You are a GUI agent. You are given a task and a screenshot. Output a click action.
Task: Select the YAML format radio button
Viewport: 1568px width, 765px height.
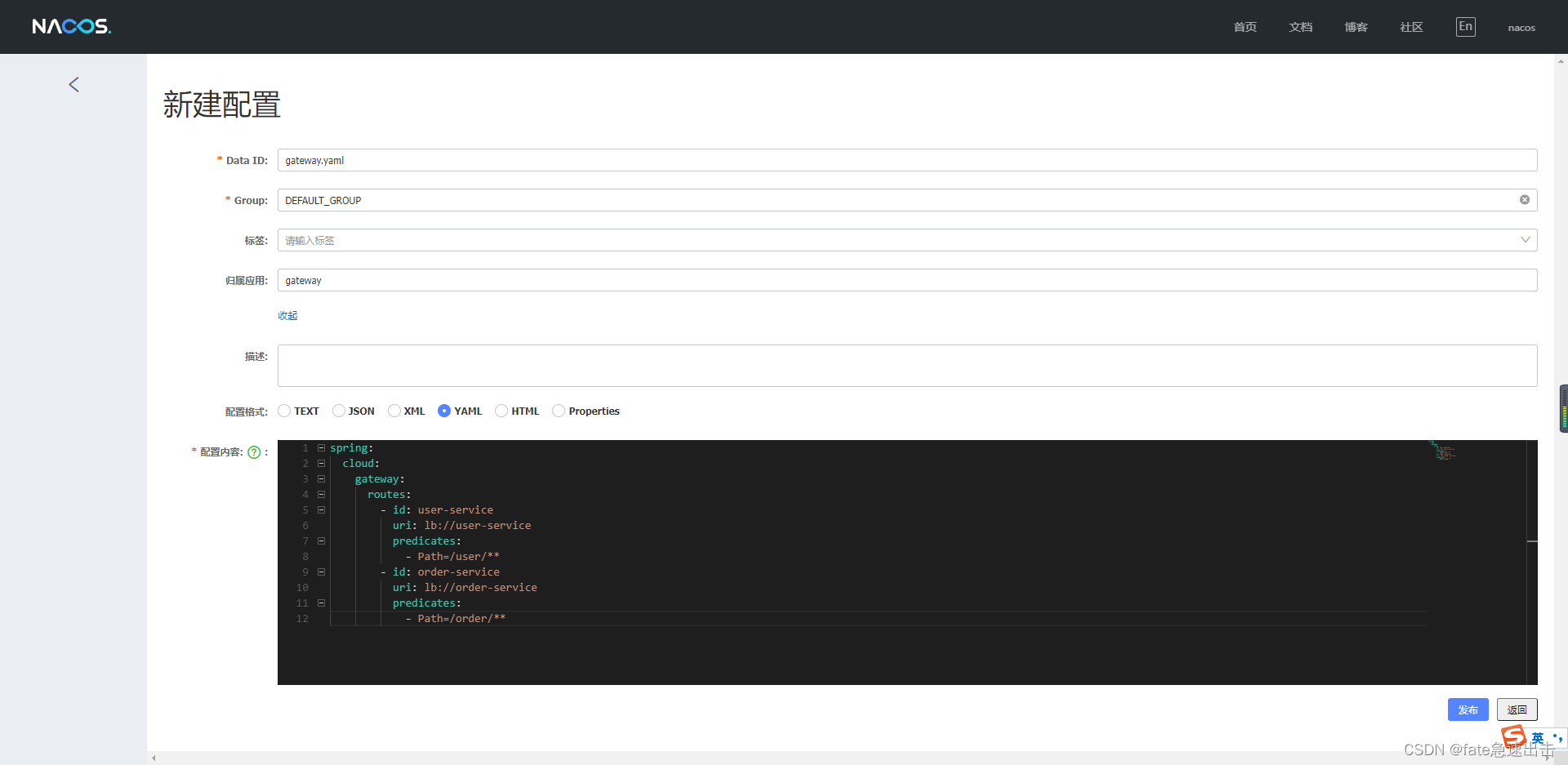444,411
